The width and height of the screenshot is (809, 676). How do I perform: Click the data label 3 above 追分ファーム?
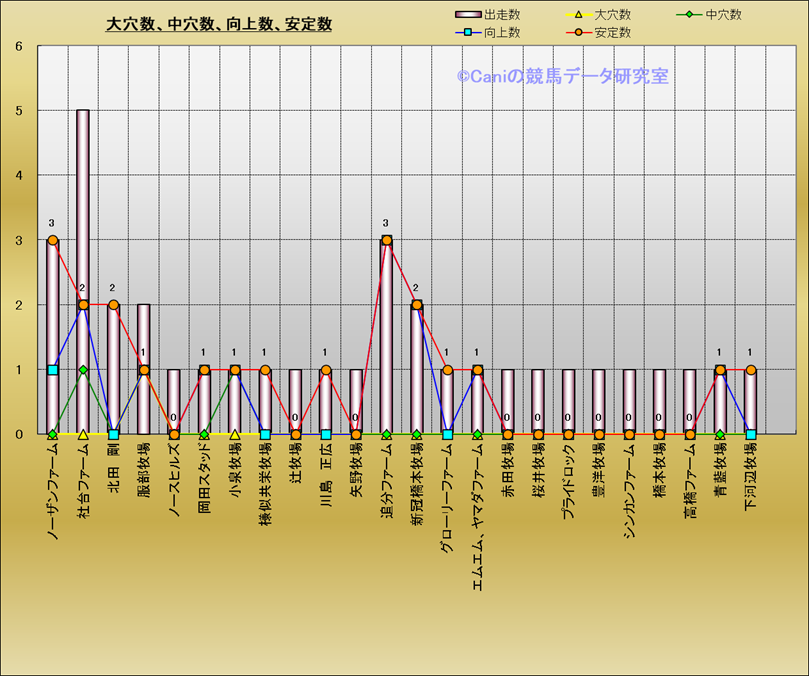[x=386, y=223]
